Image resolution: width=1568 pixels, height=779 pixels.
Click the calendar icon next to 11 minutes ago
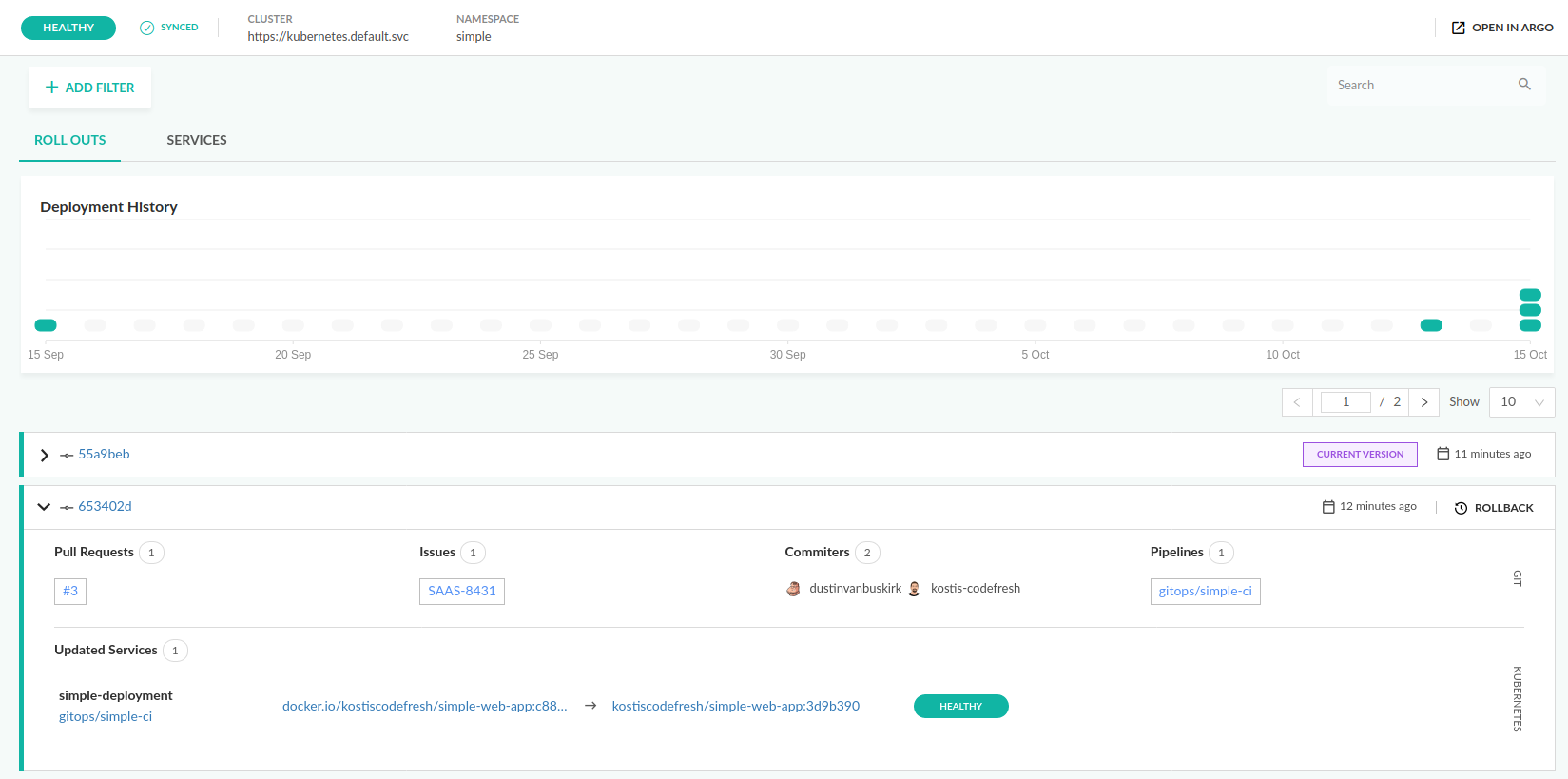[x=1442, y=454]
